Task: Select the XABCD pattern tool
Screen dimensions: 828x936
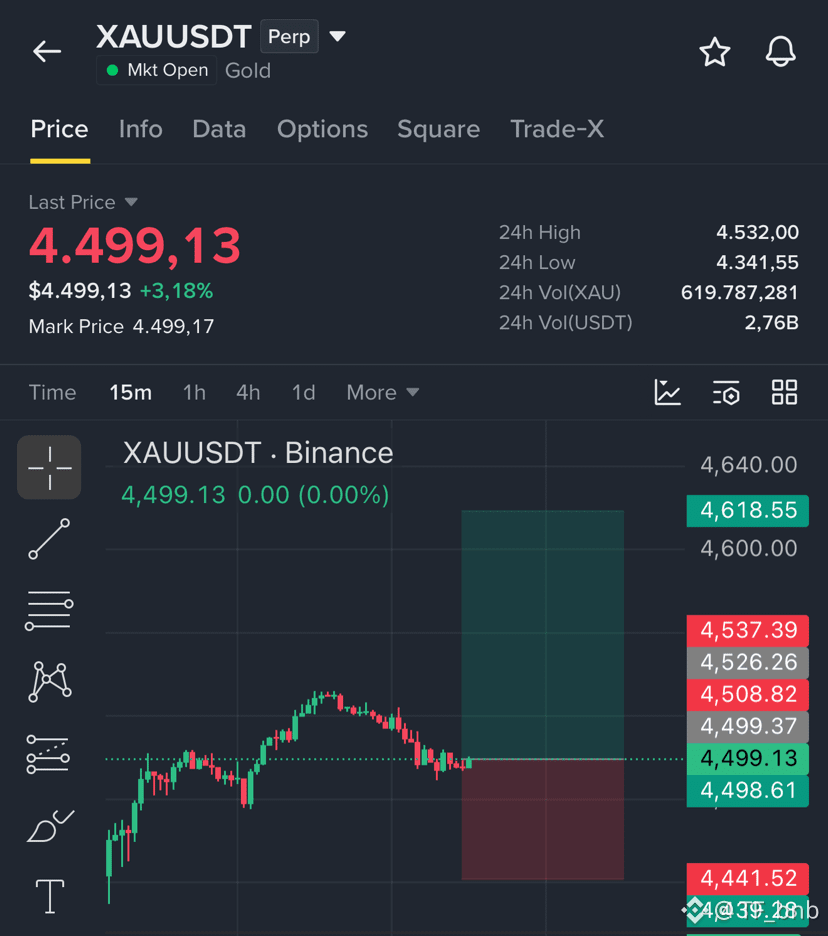Action: (50, 681)
